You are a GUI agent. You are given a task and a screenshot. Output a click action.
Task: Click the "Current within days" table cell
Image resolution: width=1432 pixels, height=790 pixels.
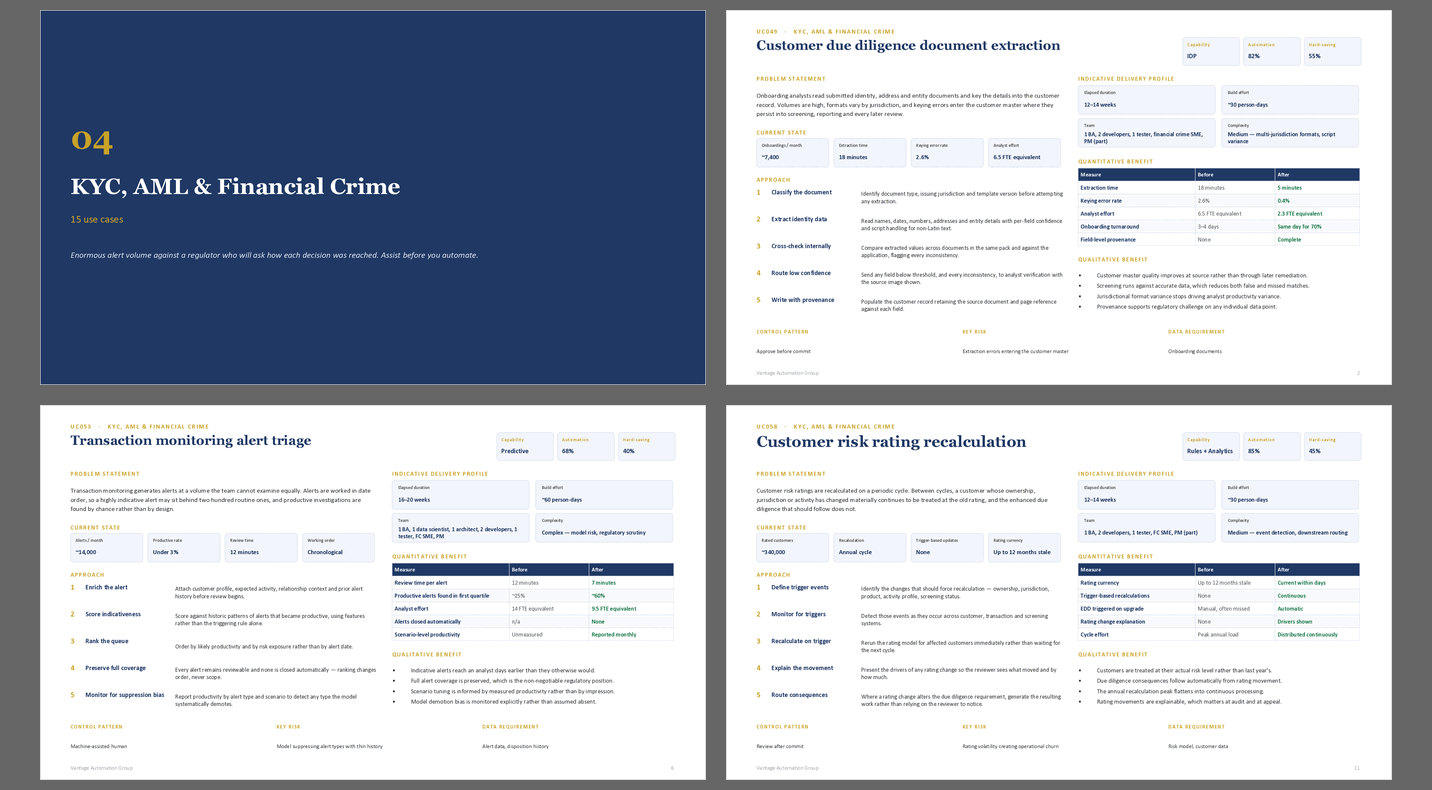[x=1301, y=582]
